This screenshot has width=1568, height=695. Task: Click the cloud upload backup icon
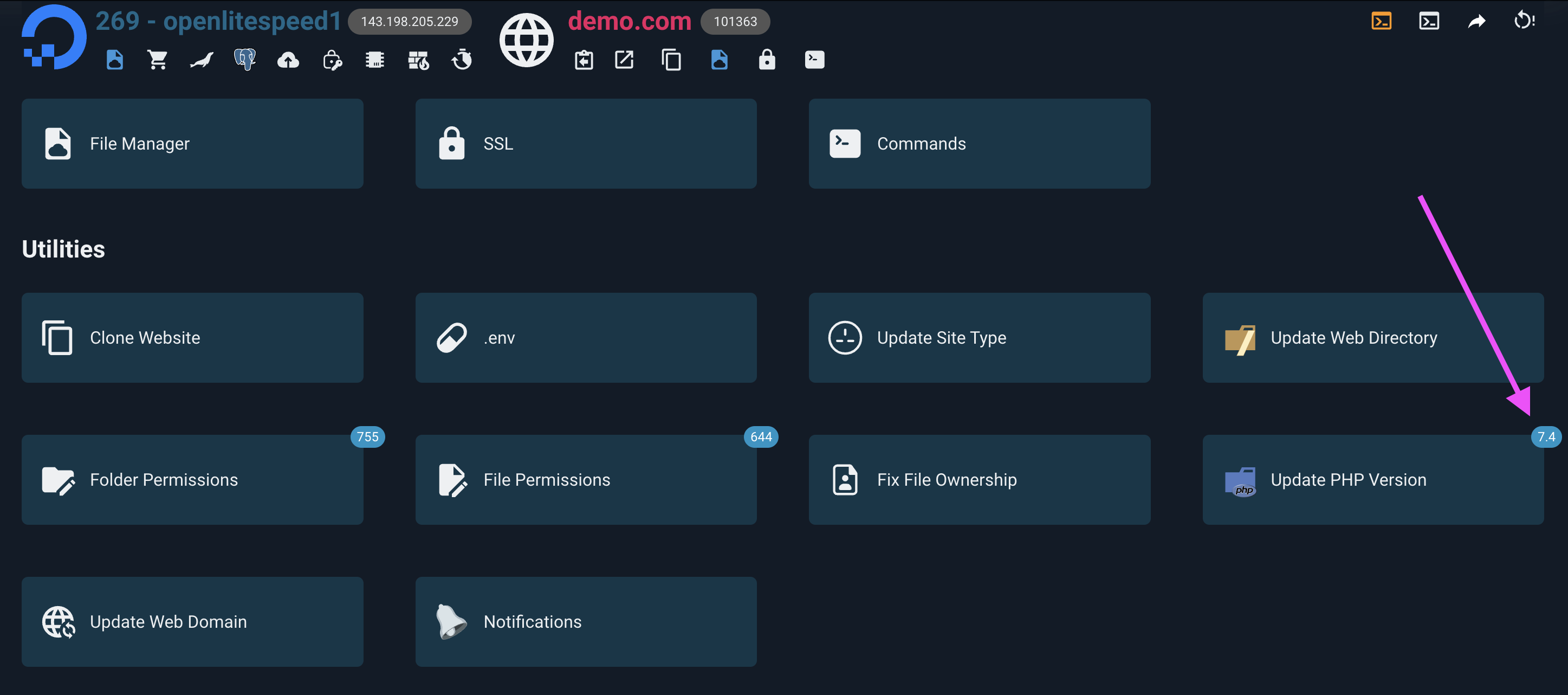click(x=288, y=60)
